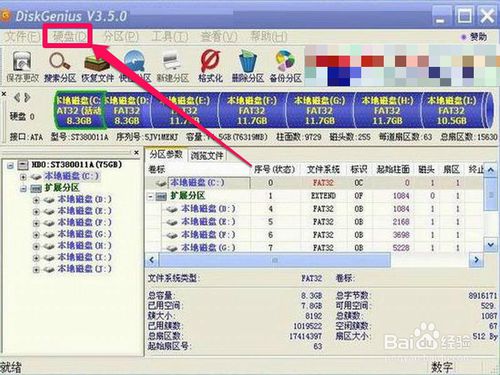Click the 删除分区 delete partition icon
500x375 pixels.
pos(248,66)
